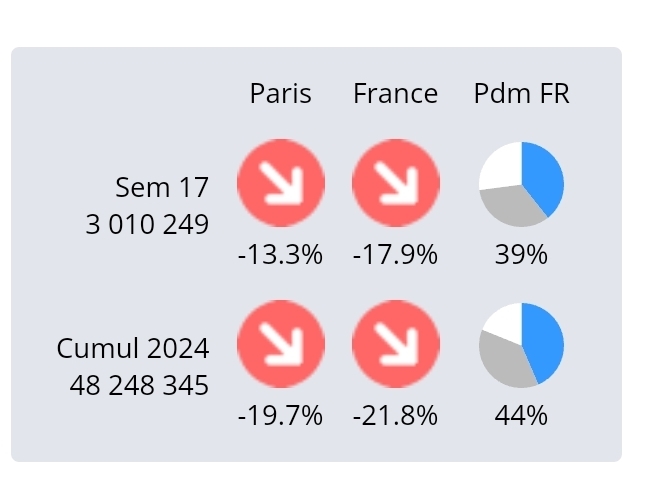This screenshot has height=490, width=656.
Task: Click the 48 248 345 total figure
Action: (x=140, y=384)
